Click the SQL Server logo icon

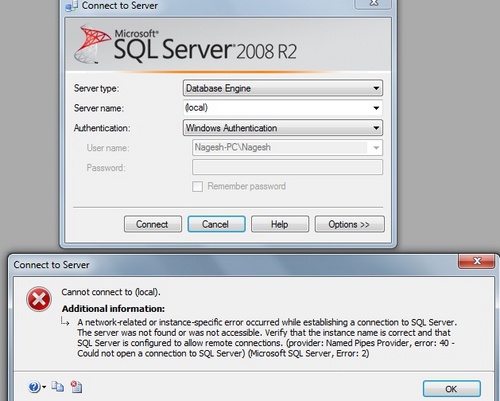(x=91, y=44)
